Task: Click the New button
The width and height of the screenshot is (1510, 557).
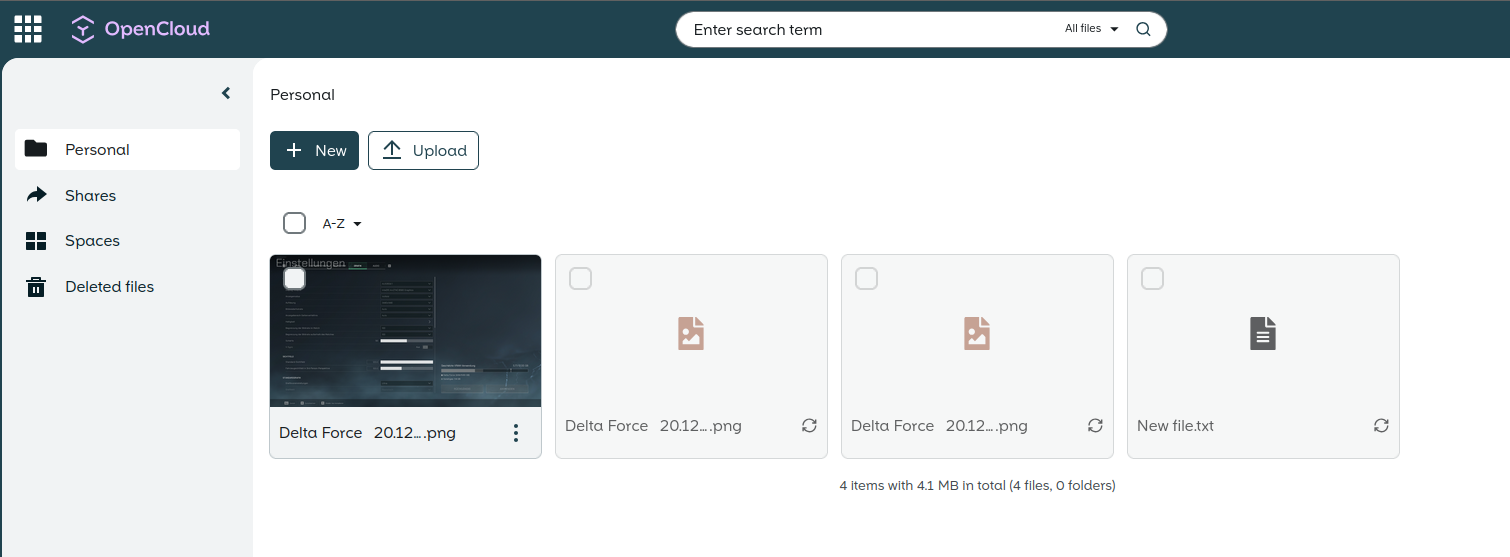Action: 314,150
